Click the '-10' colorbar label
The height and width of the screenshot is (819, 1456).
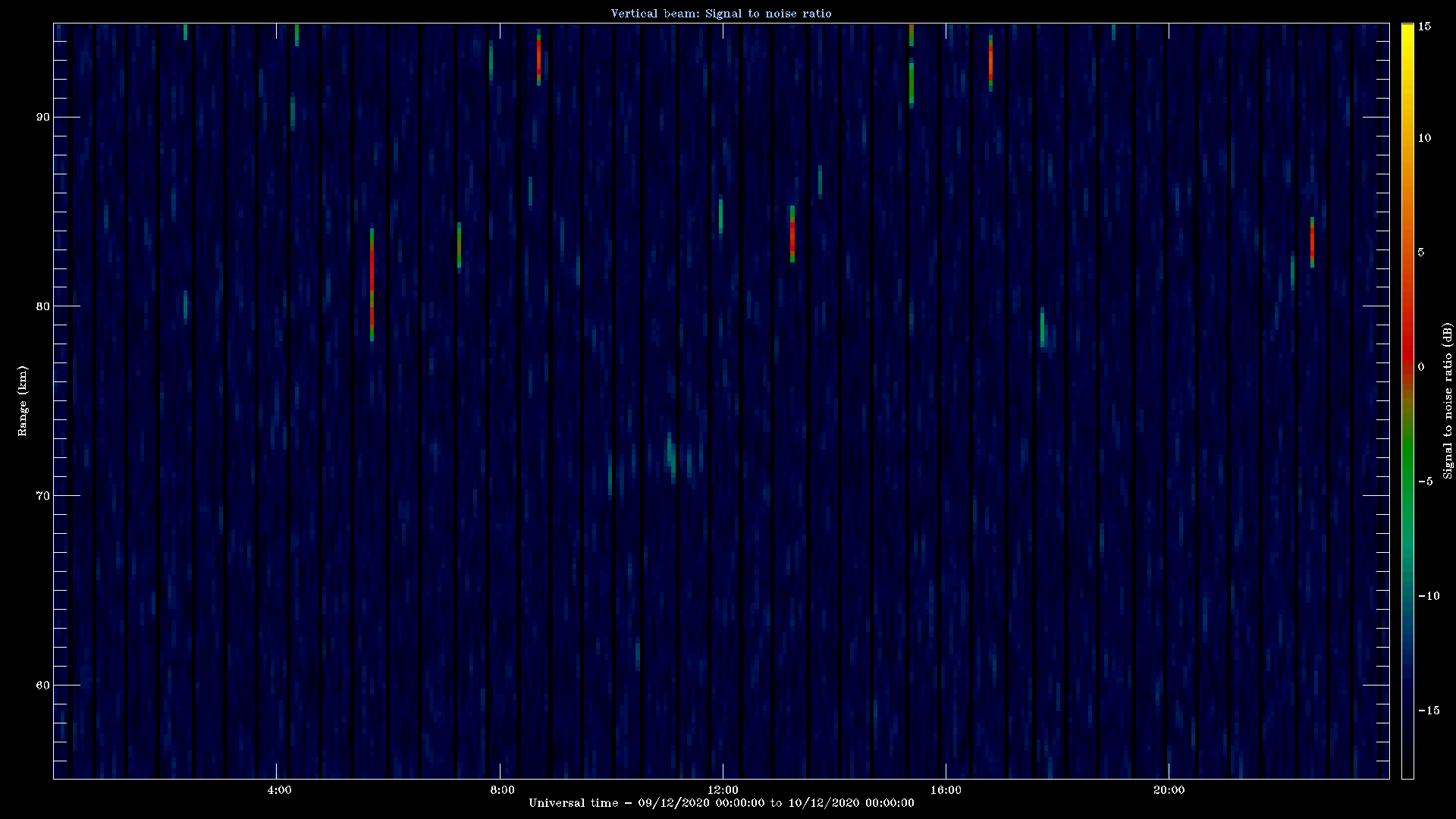click(1428, 596)
